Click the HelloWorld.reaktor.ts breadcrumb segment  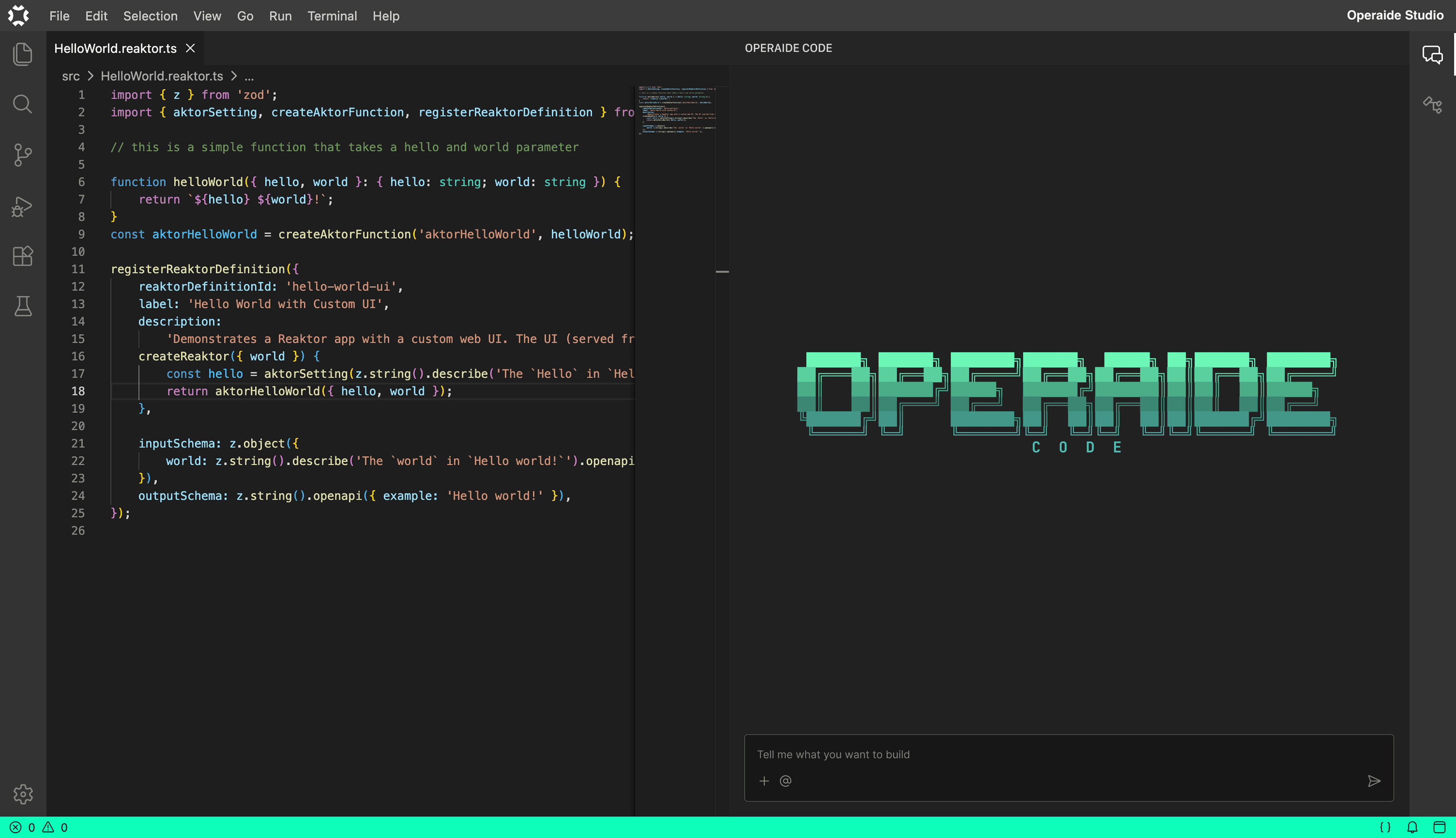[162, 76]
